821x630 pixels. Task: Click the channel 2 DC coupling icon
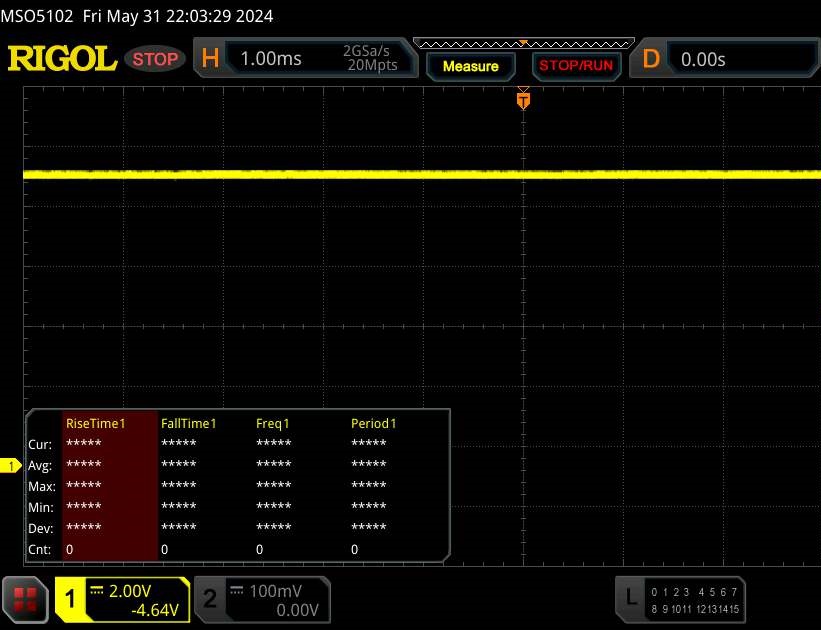[237, 591]
